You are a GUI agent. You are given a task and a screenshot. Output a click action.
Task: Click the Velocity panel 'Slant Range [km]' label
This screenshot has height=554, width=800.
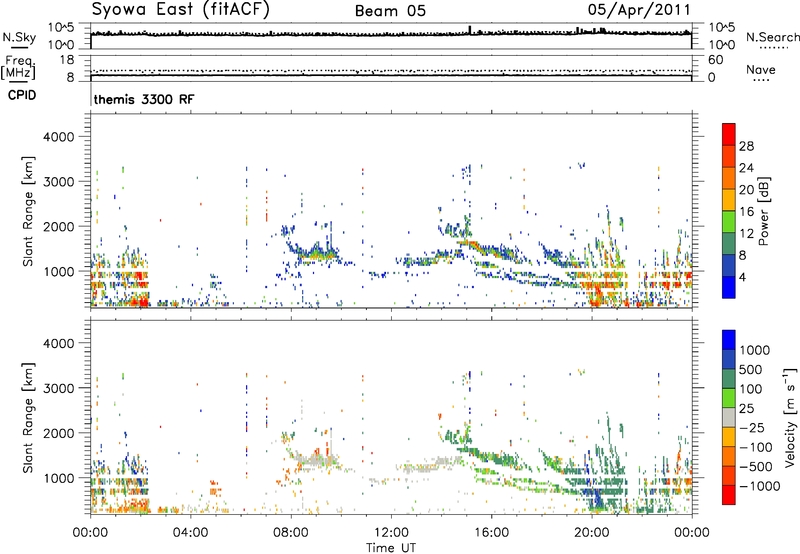pyautogui.click(x=28, y=418)
